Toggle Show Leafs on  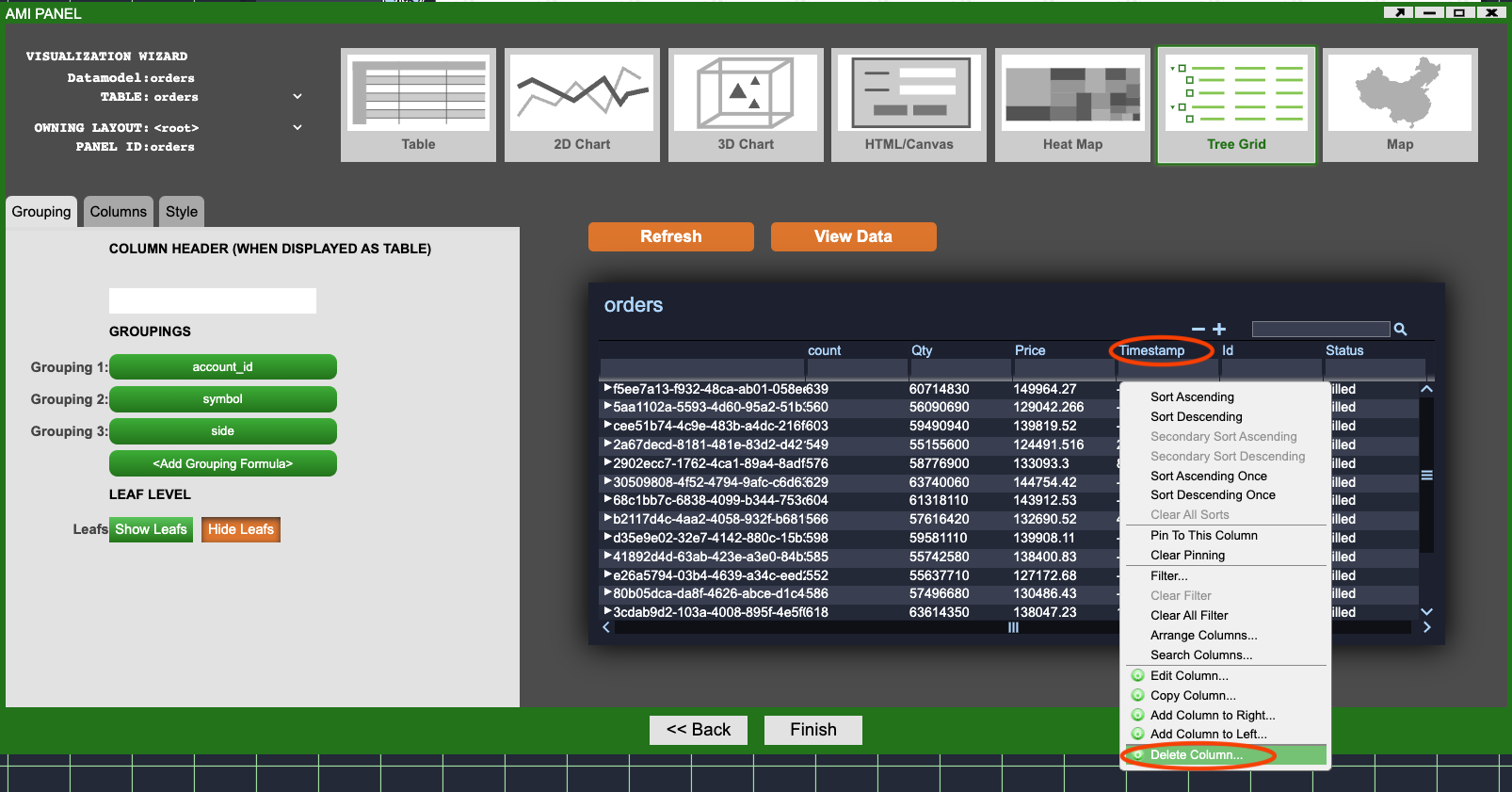point(151,529)
